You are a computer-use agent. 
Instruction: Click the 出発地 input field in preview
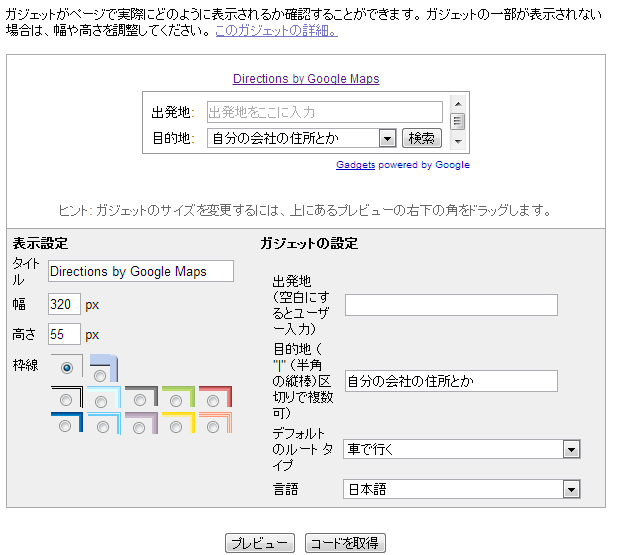pos(324,112)
